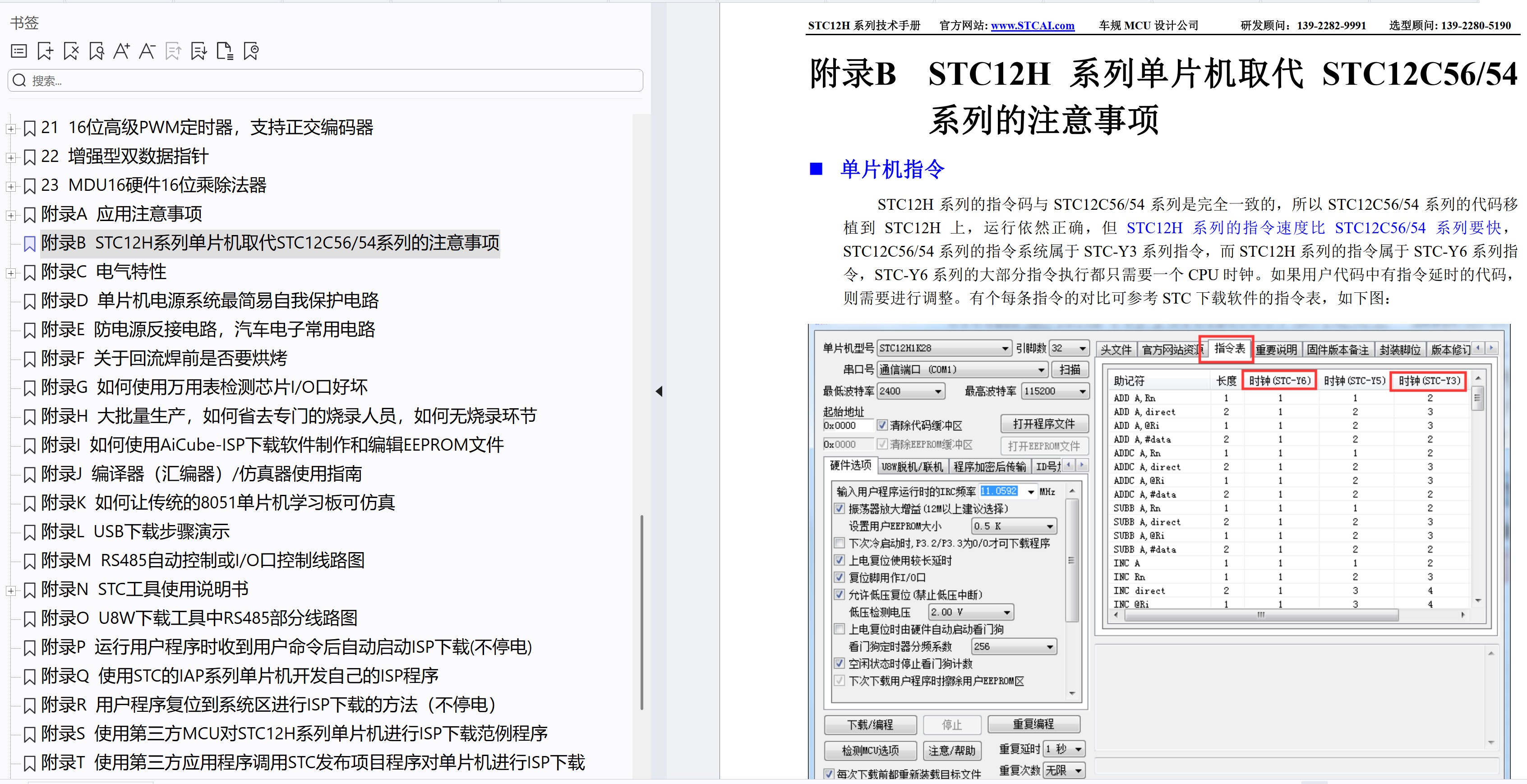
Task: Select the 指令表 tab in the figure
Action: (x=1229, y=348)
